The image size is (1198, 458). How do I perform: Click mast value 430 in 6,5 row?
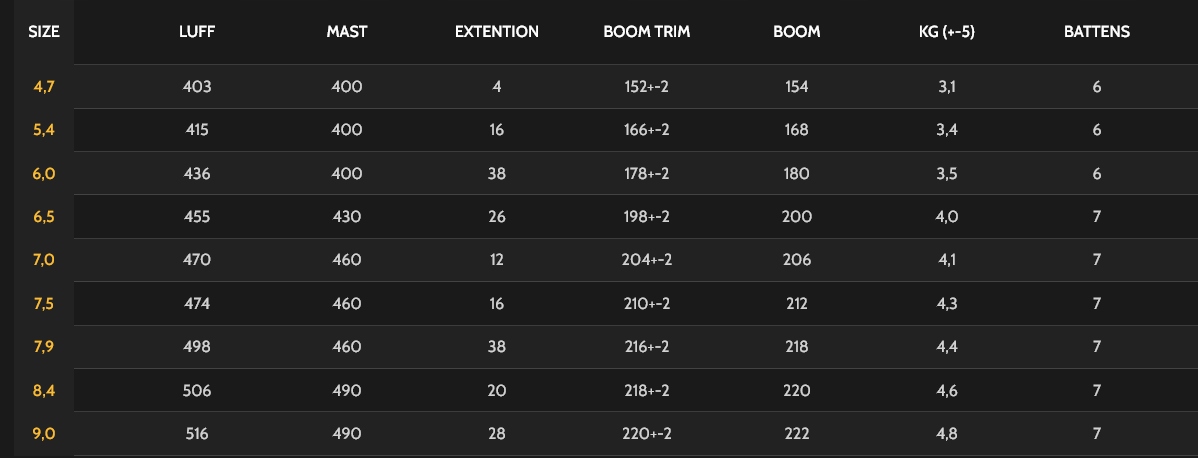(x=346, y=217)
